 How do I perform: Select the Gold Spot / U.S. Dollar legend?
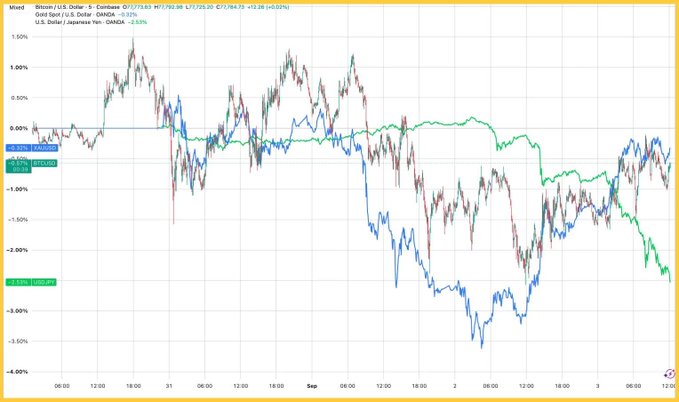click(75, 15)
